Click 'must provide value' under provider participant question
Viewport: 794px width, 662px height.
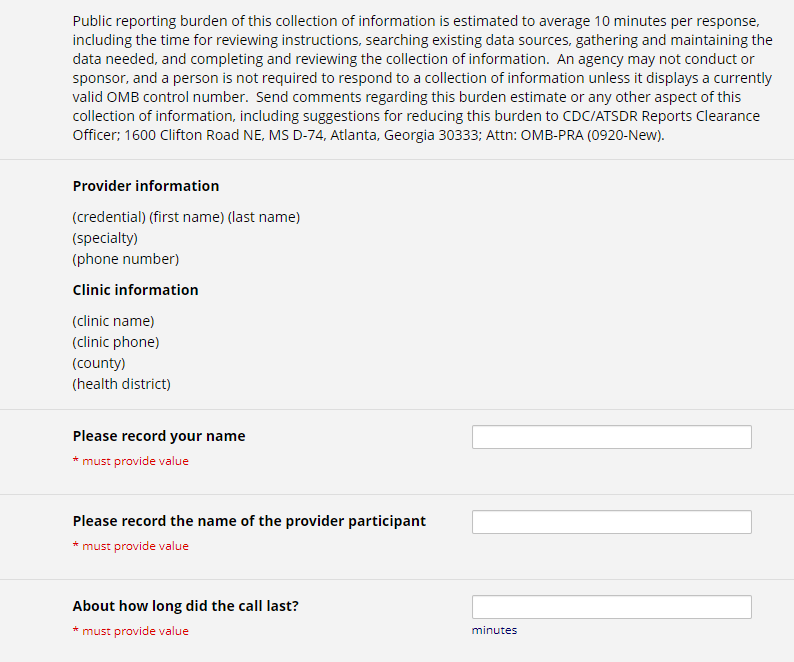pos(135,546)
